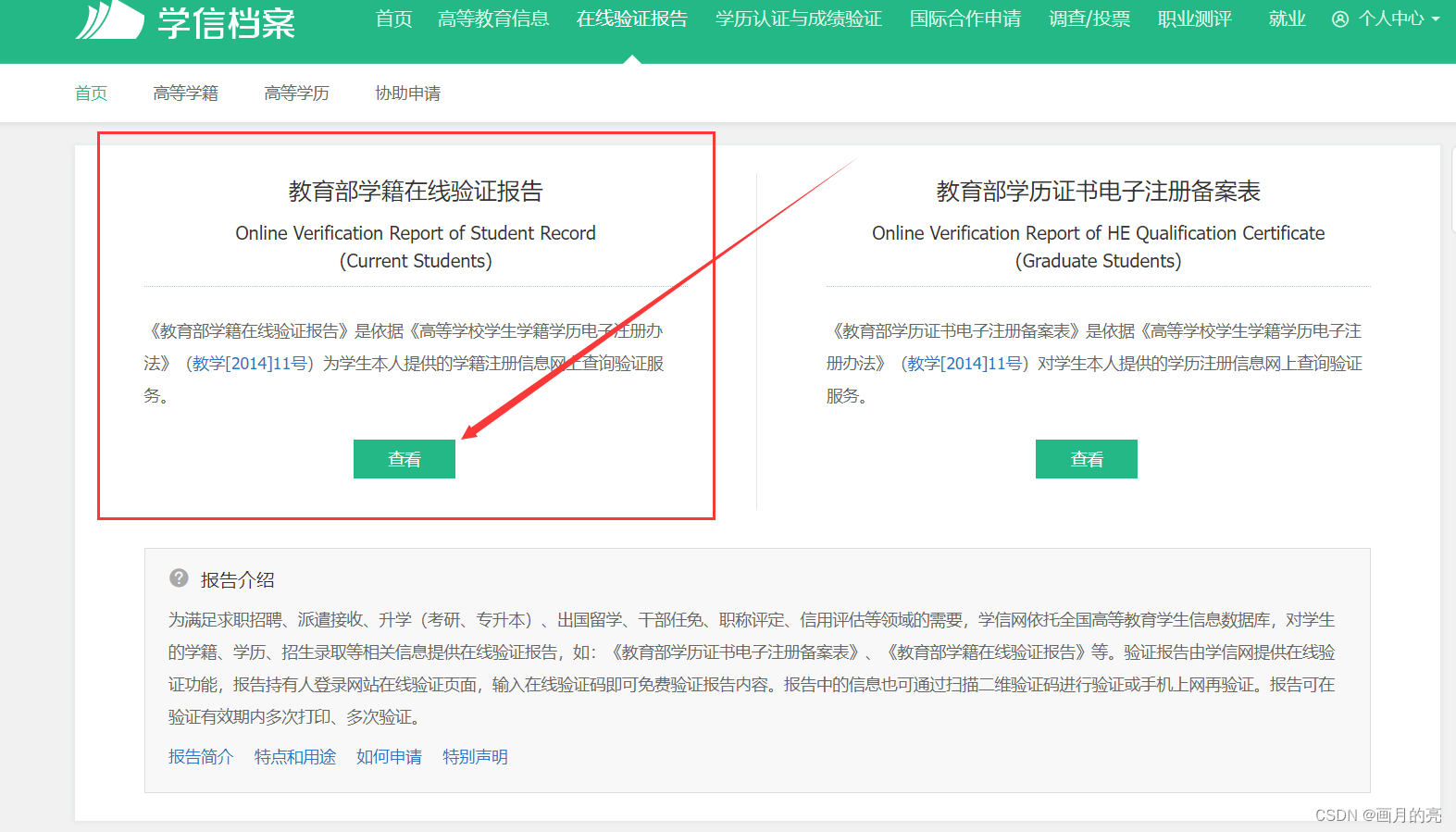Open 学历认证与成绩验证 in the top navigation

click(799, 19)
